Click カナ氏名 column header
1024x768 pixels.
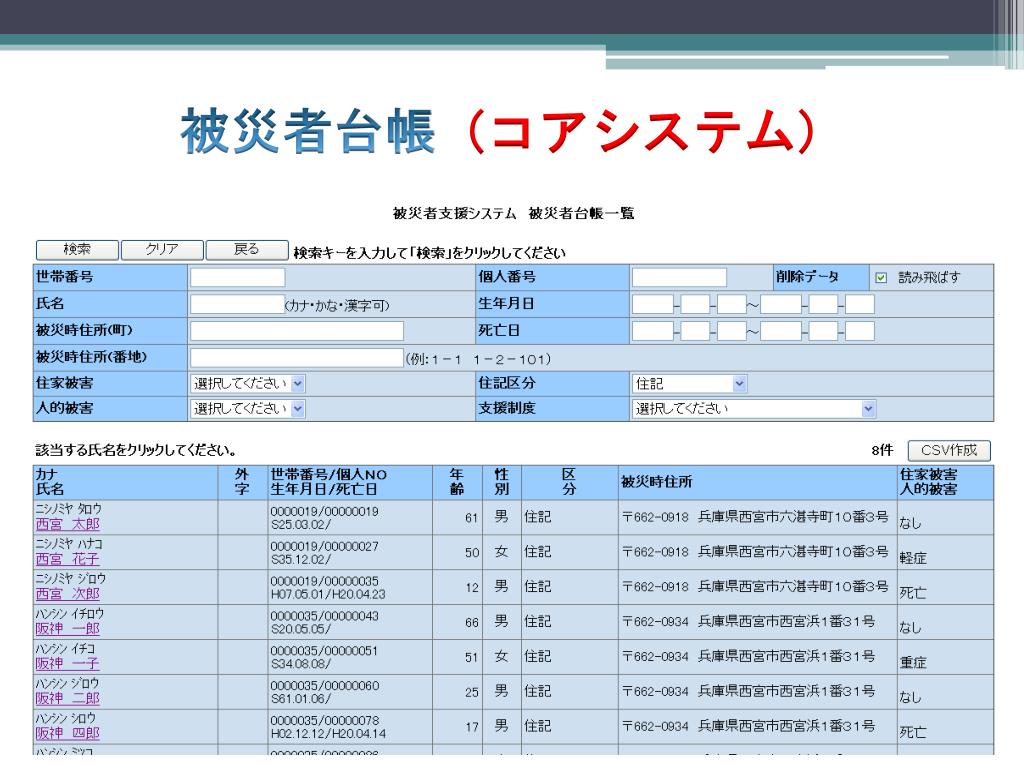pyautogui.click(x=125, y=482)
